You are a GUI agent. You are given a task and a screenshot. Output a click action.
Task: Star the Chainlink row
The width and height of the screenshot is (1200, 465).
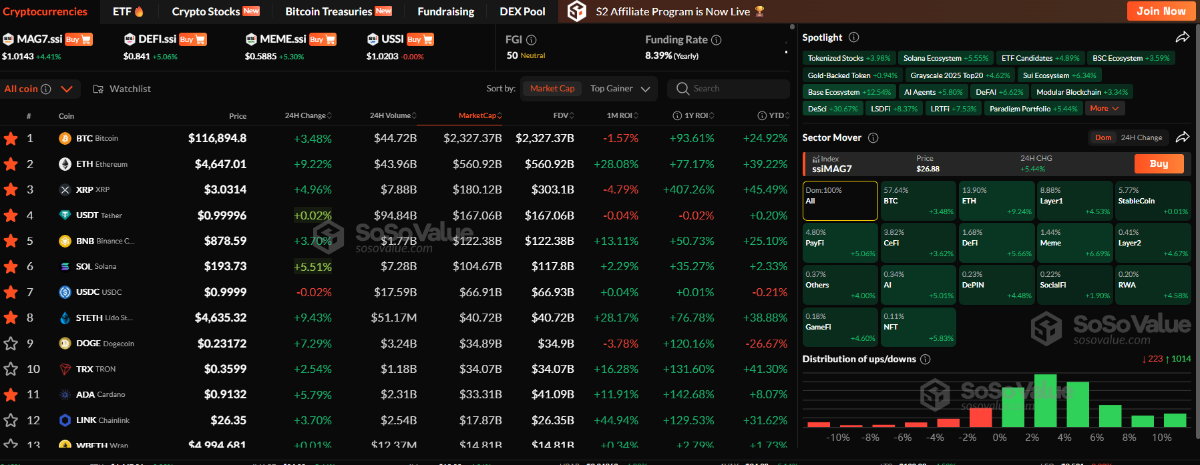(11, 420)
